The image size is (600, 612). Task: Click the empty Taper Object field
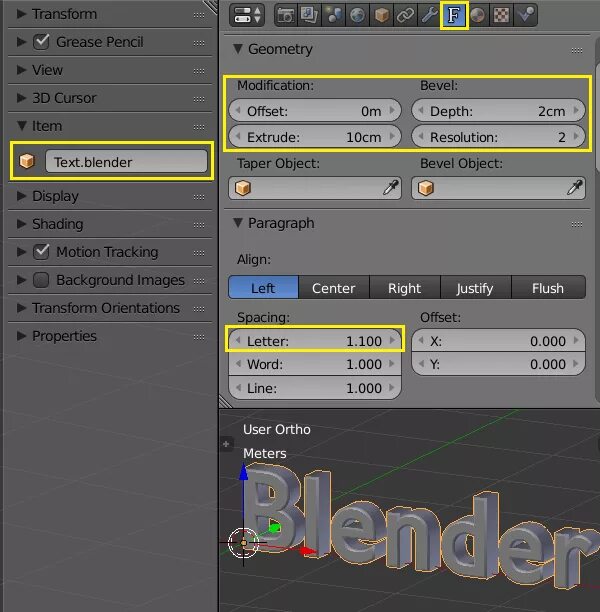[x=315, y=188]
